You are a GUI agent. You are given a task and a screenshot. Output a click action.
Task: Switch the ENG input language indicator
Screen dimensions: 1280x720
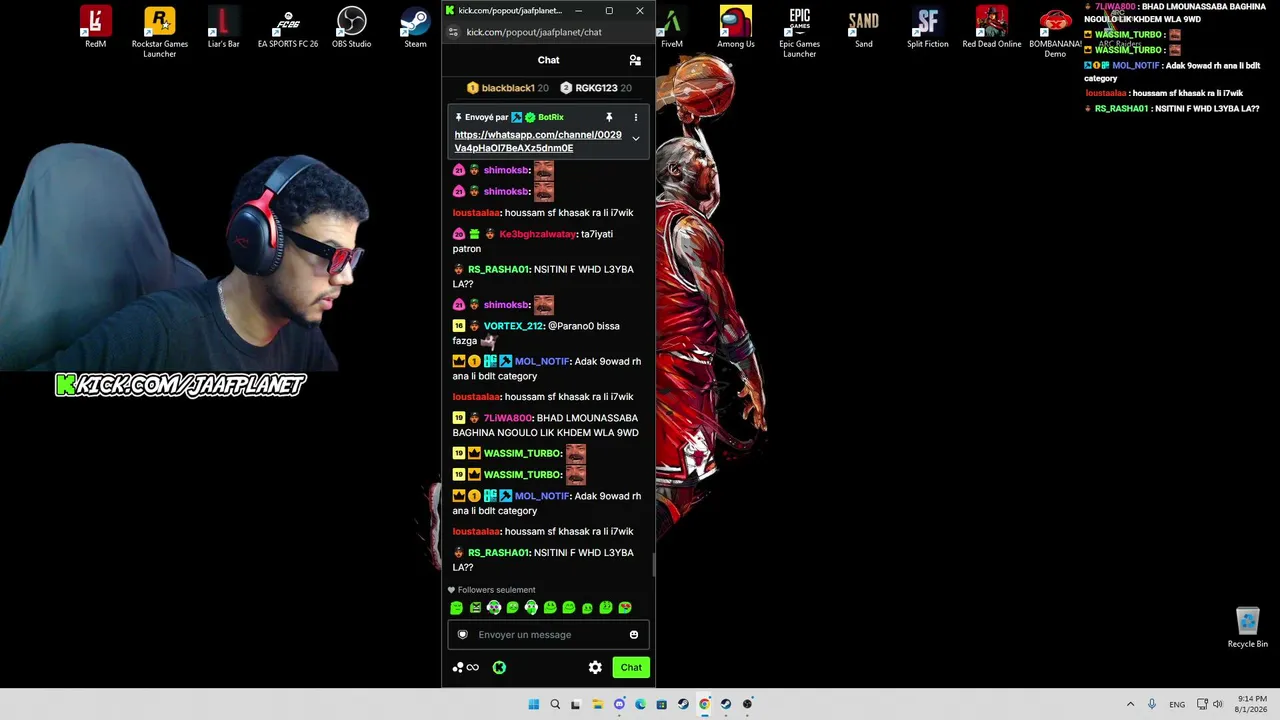[1178, 704]
